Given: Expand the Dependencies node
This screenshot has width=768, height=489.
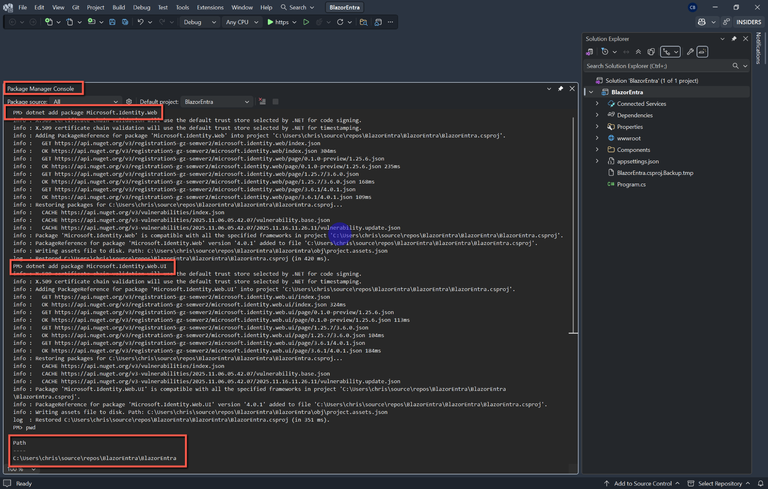Looking at the screenshot, I should pyautogui.click(x=597, y=115).
